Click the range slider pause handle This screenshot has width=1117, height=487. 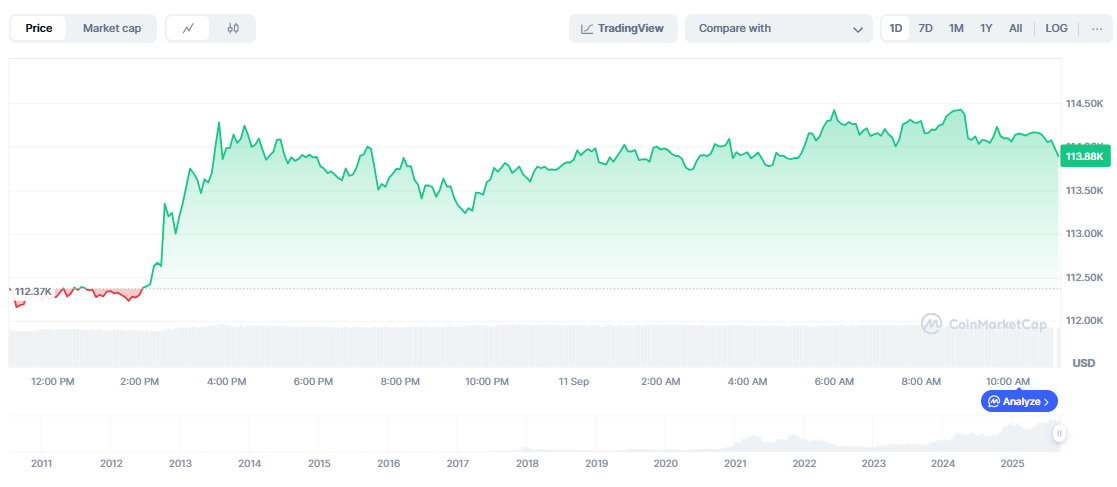coord(1059,433)
